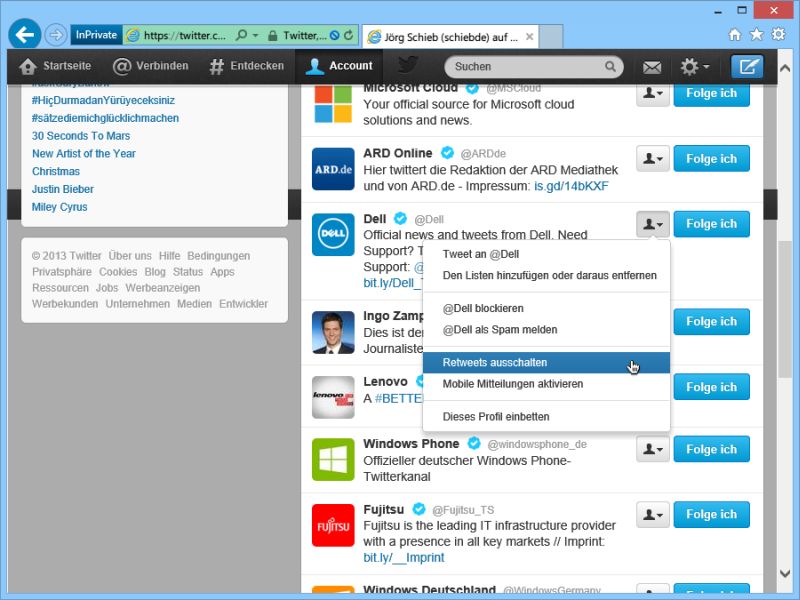The height and width of the screenshot is (600, 800).
Task: Open the 'Justin Bieber' trend
Action: pos(63,189)
